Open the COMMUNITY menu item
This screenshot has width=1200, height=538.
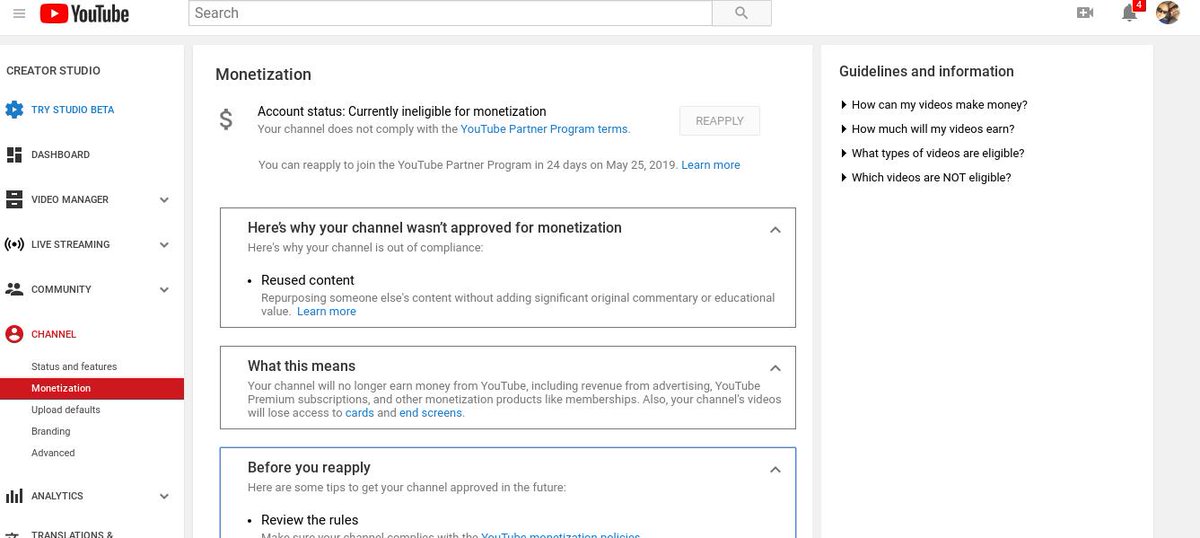[61, 290]
